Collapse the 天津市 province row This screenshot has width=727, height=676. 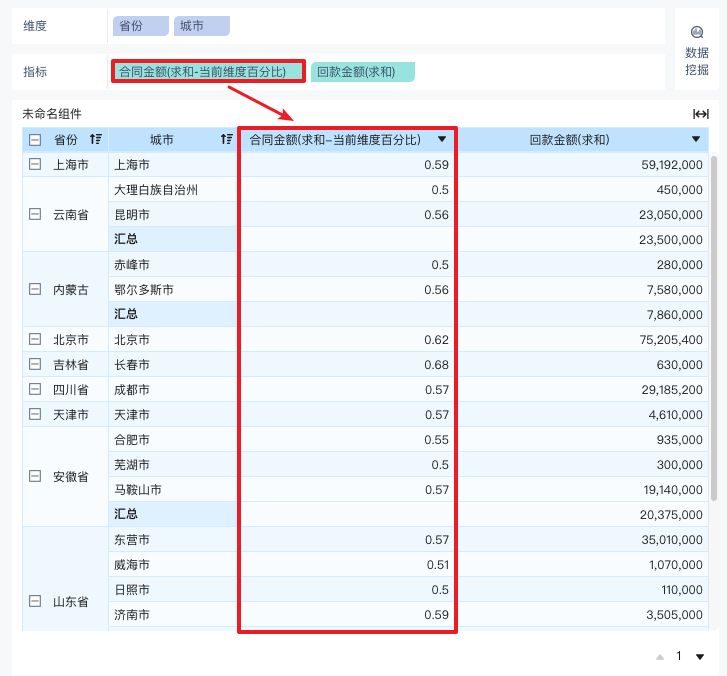pos(35,415)
